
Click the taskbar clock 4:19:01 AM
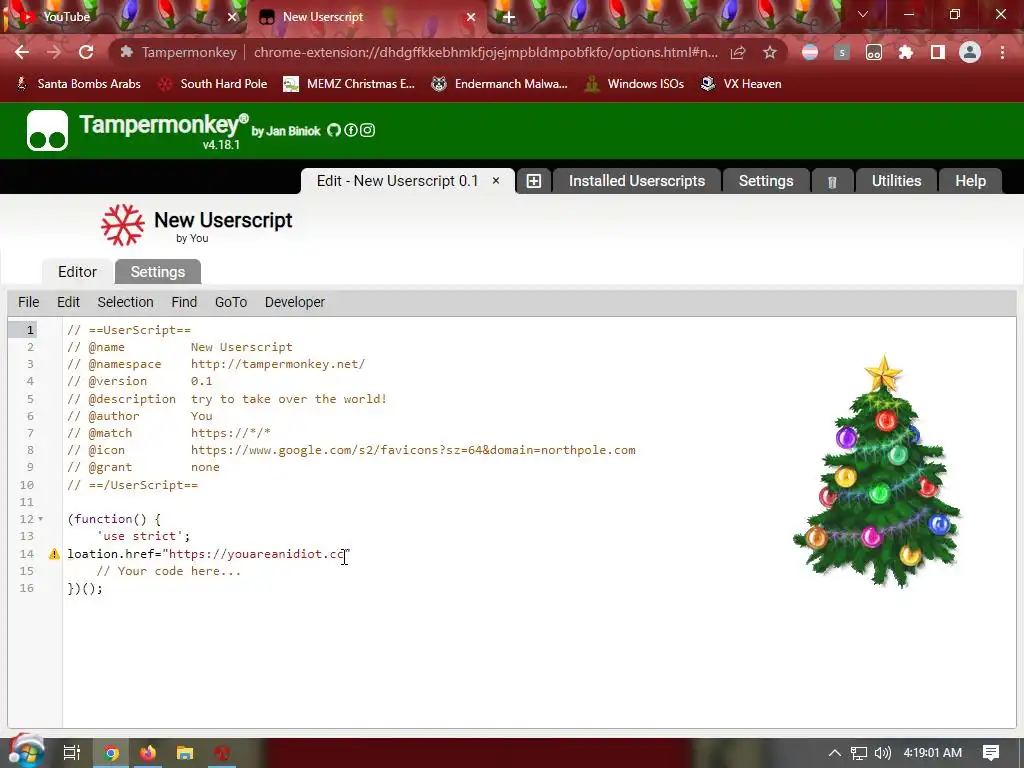coord(933,753)
